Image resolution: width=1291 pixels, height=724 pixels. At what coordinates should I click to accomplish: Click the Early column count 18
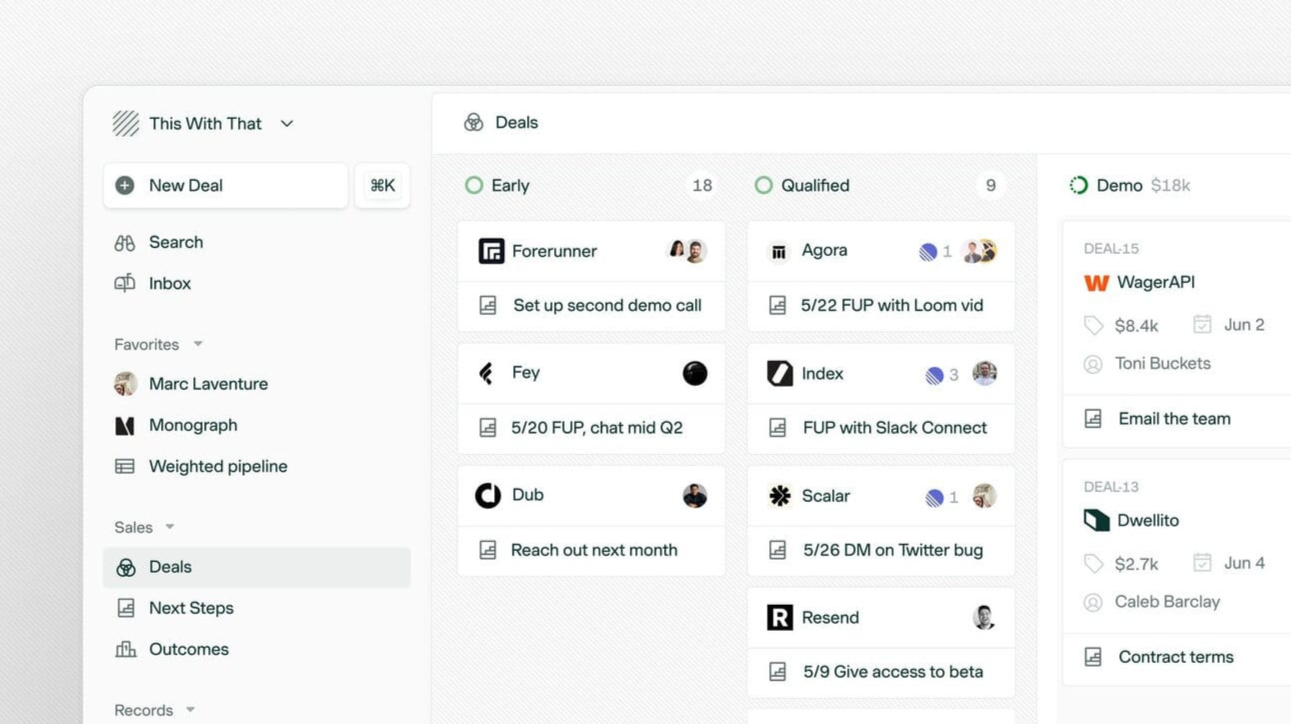(x=702, y=185)
